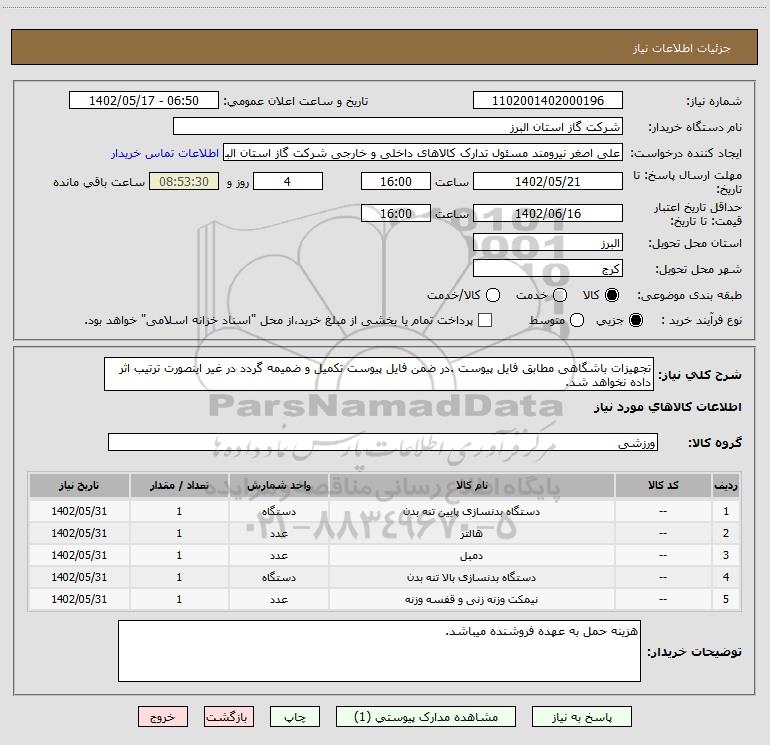Click the توضیحات خریدار notes box
This screenshot has width=770, height=745.
(379, 651)
